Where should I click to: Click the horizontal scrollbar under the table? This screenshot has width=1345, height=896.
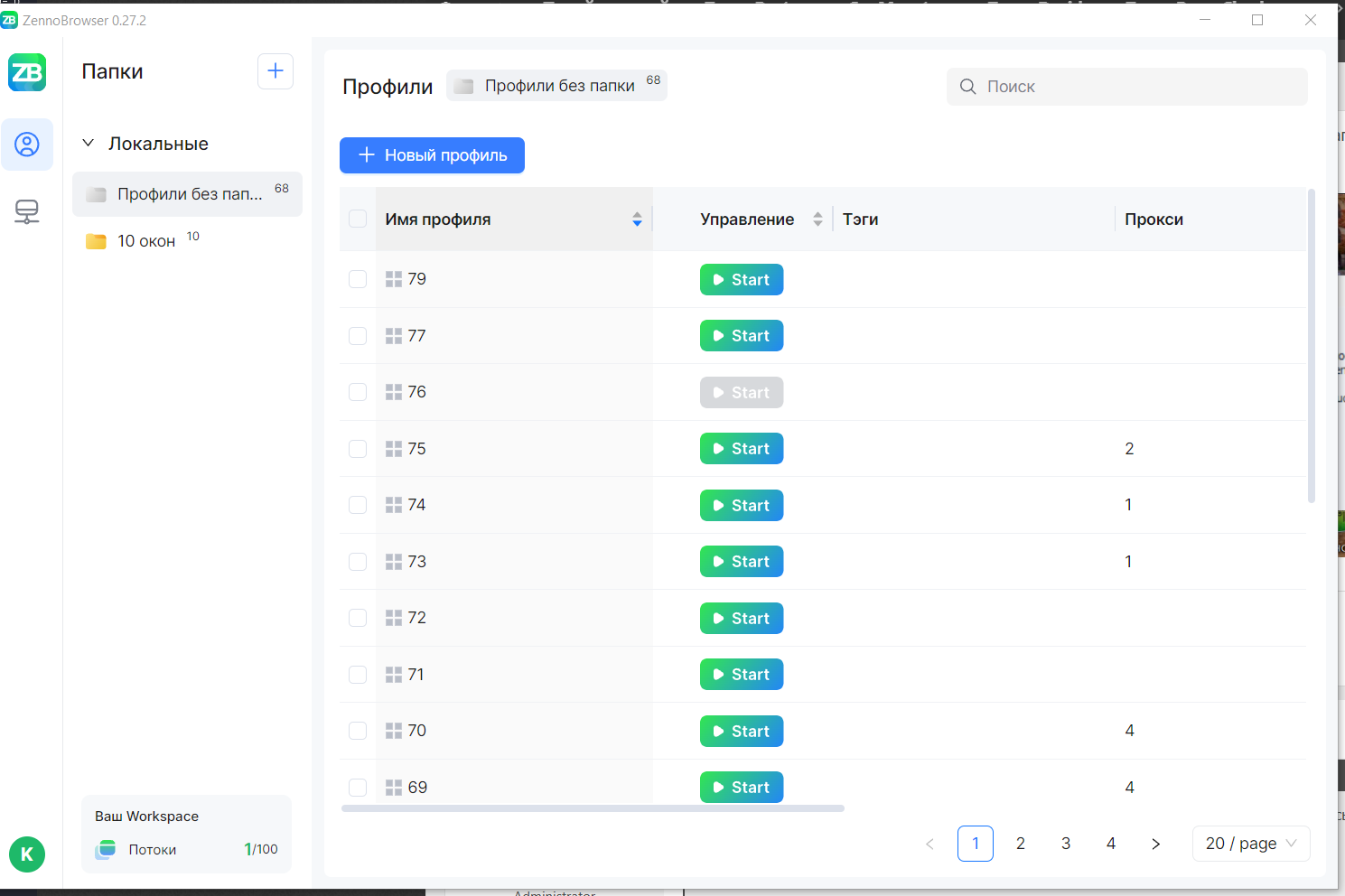point(593,808)
